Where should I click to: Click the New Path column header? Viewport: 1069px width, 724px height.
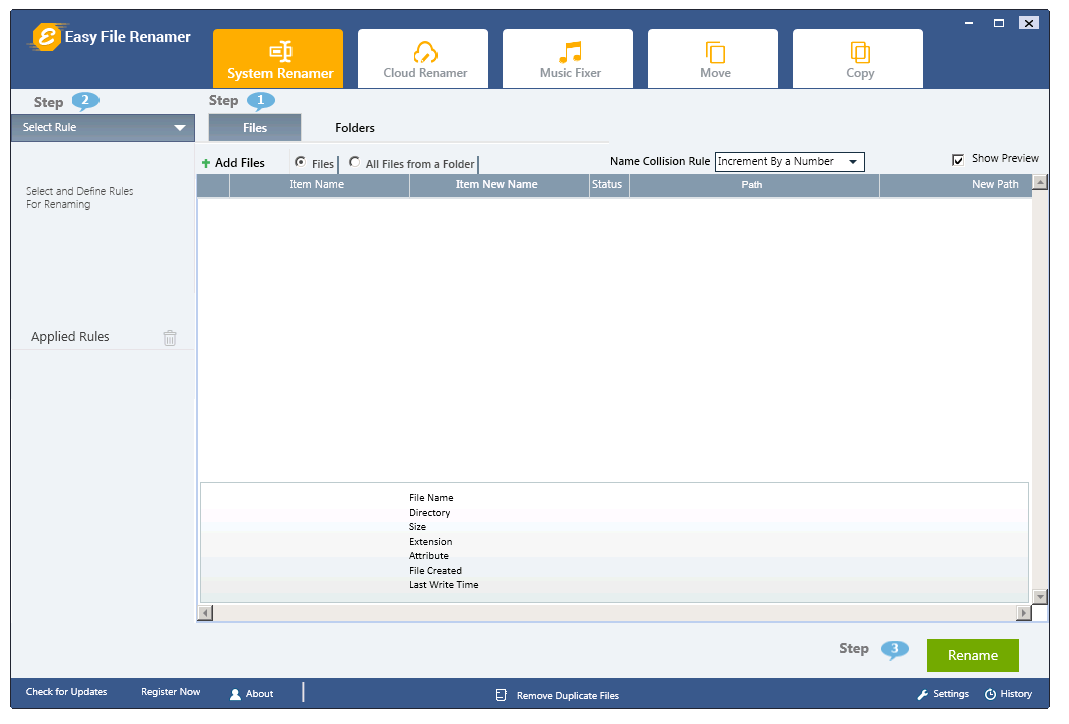pyautogui.click(x=955, y=185)
